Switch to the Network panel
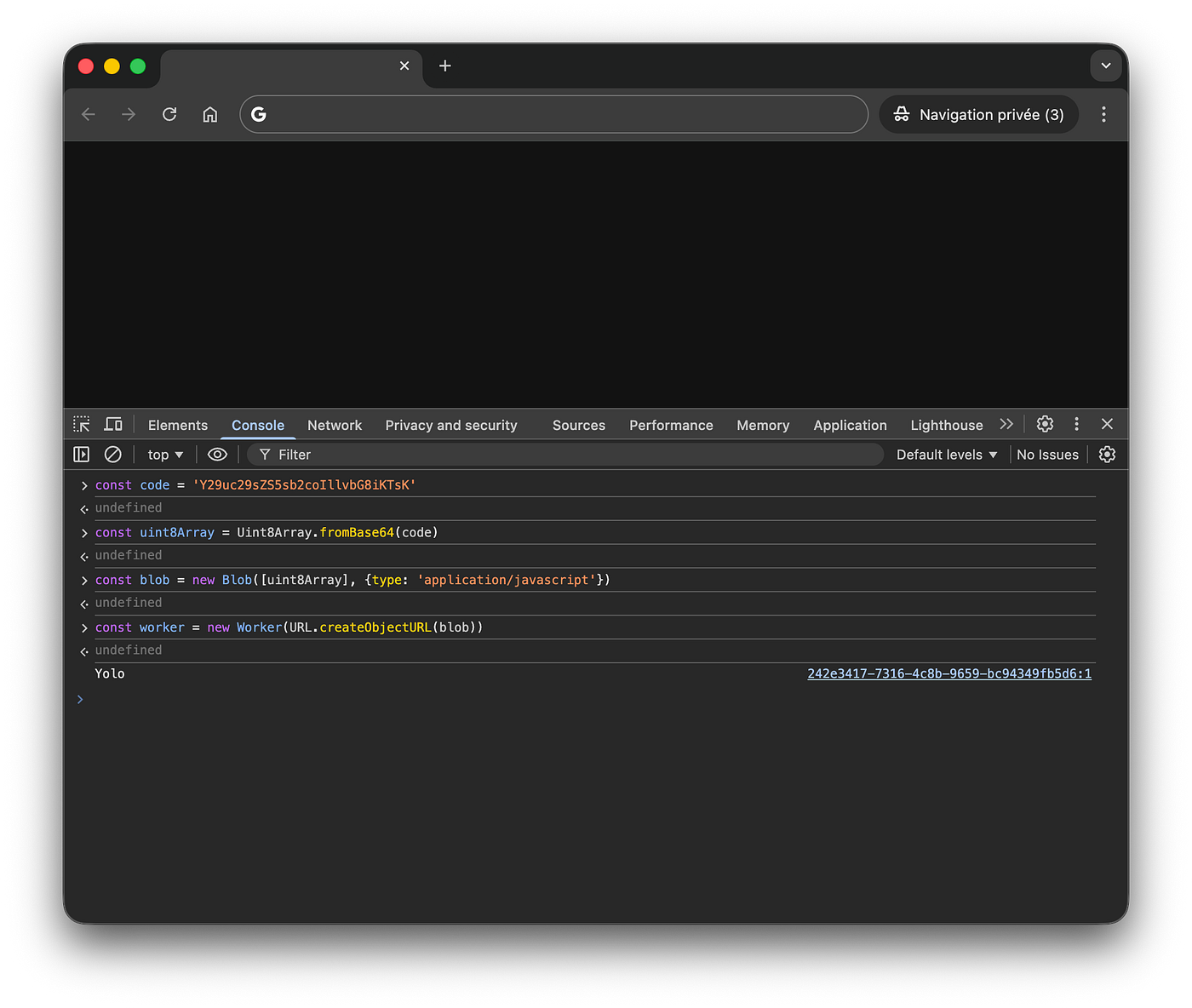Viewport: 1192px width, 1008px height. (335, 425)
